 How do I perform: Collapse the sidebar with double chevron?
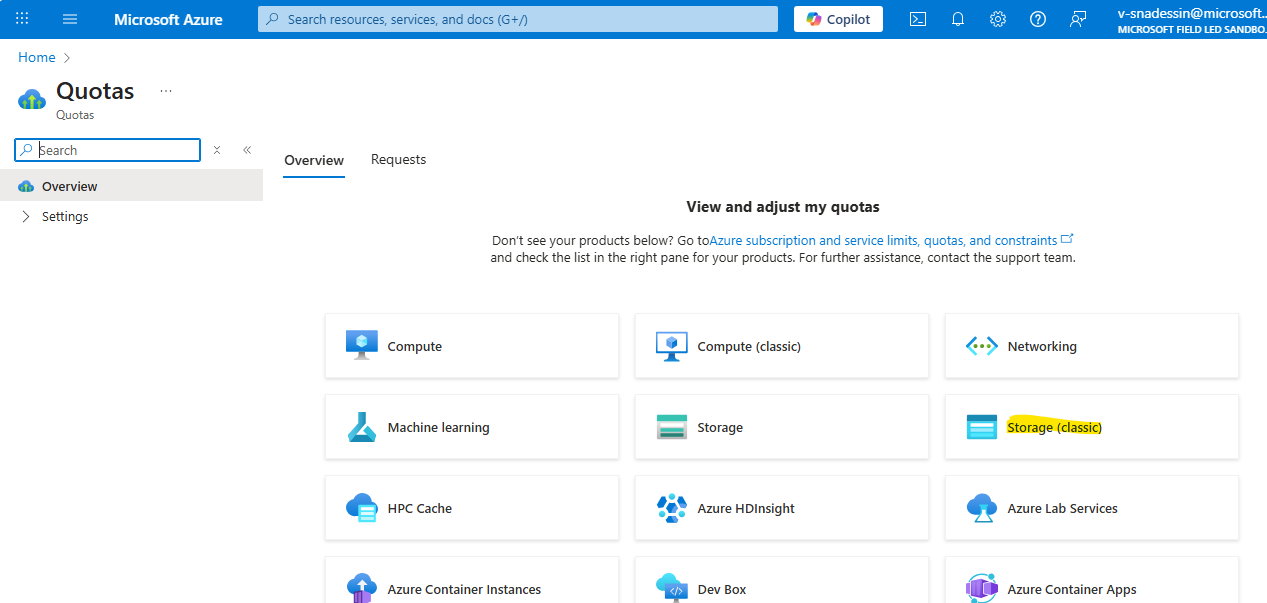pyautogui.click(x=247, y=150)
